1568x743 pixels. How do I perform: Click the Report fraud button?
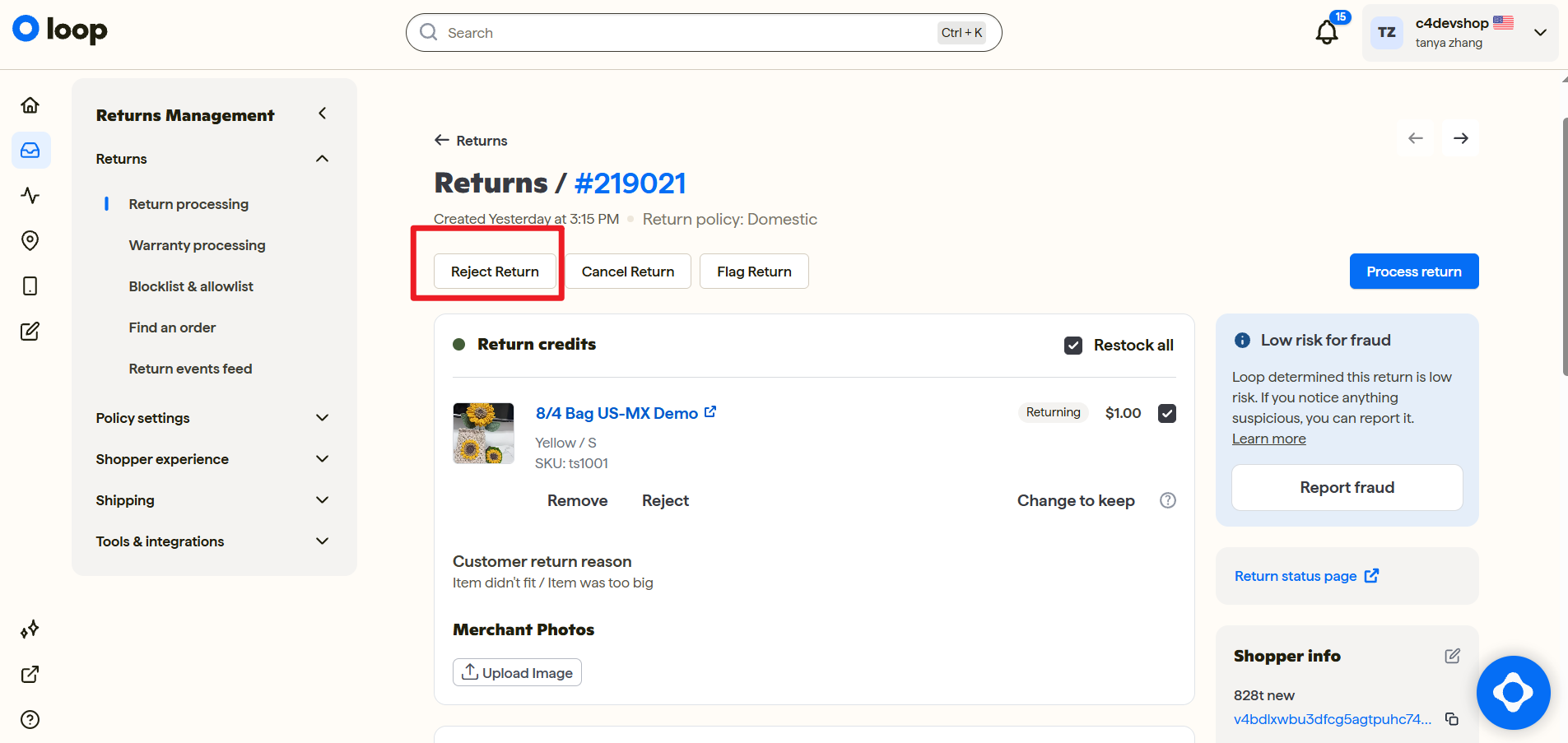[1347, 487]
